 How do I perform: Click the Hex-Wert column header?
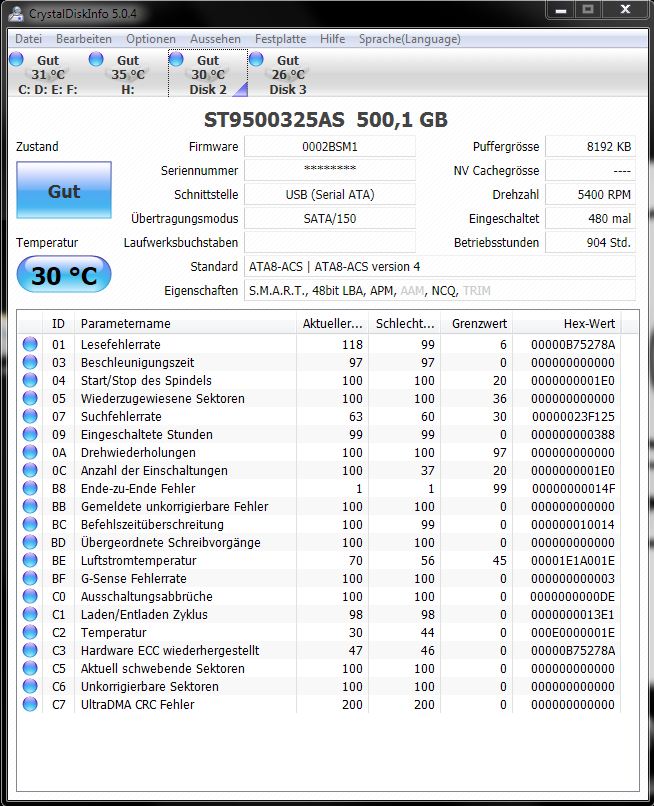567,323
